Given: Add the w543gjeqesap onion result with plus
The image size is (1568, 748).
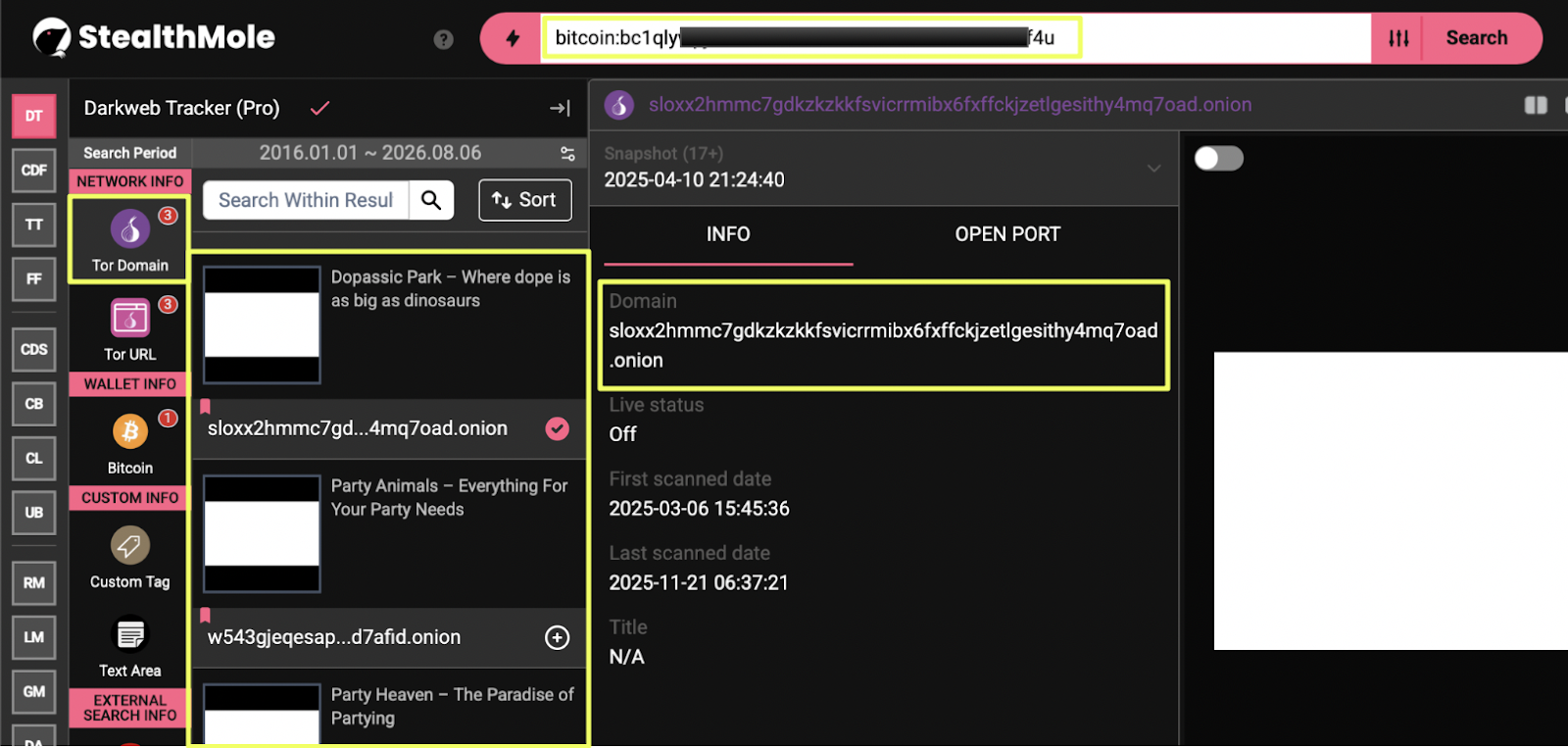Looking at the screenshot, I should click(x=558, y=637).
